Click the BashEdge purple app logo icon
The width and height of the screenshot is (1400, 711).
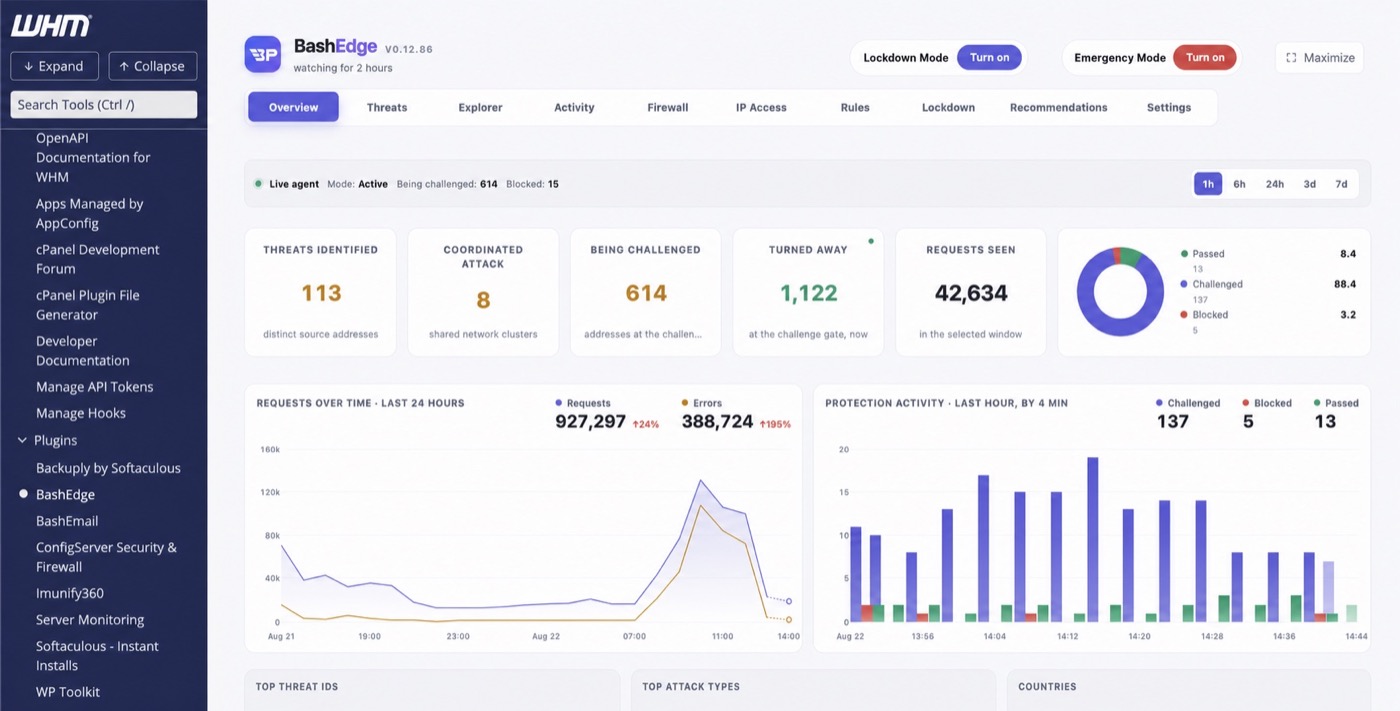coord(263,54)
